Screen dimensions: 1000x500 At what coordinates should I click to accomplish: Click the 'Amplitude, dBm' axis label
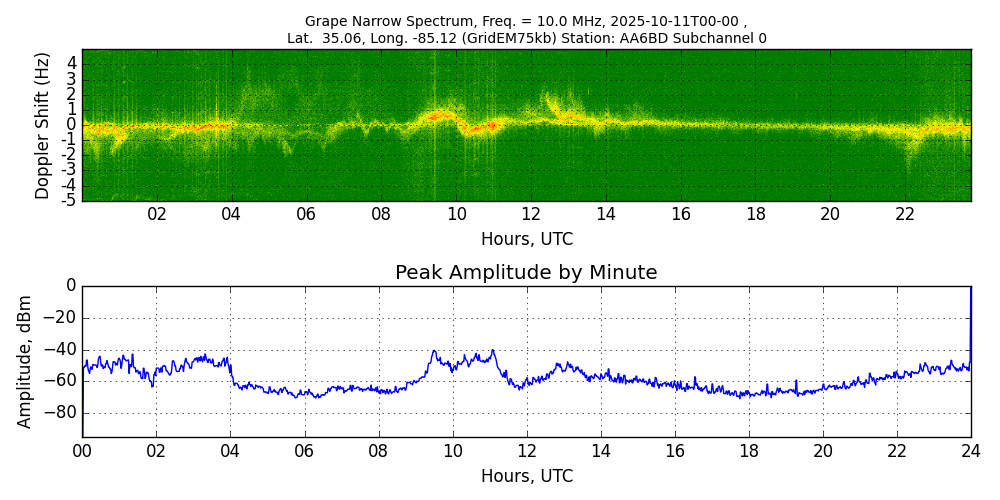pos(25,361)
